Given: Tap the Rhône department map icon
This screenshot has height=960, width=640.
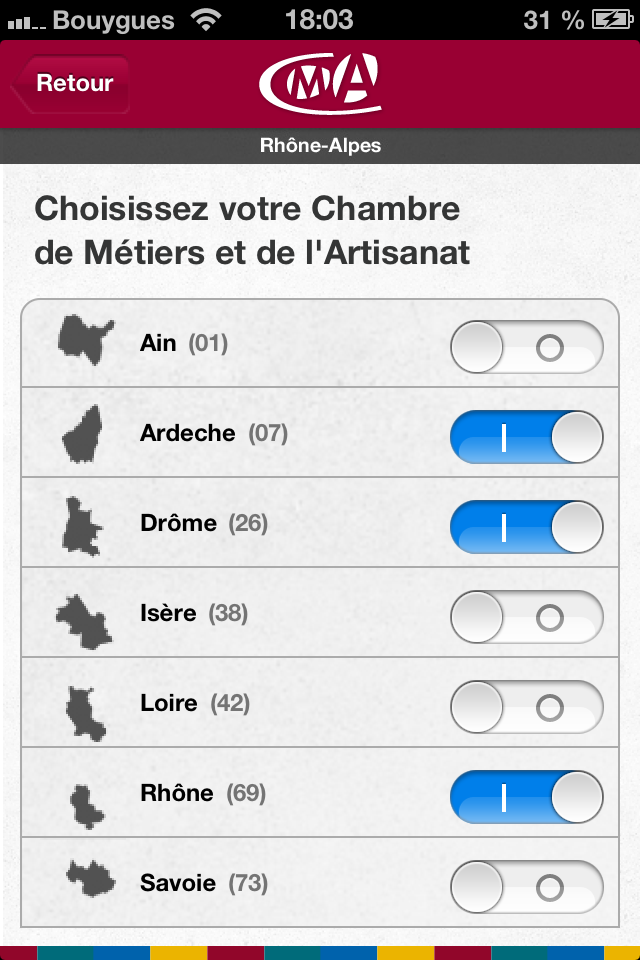Looking at the screenshot, I should [86, 801].
